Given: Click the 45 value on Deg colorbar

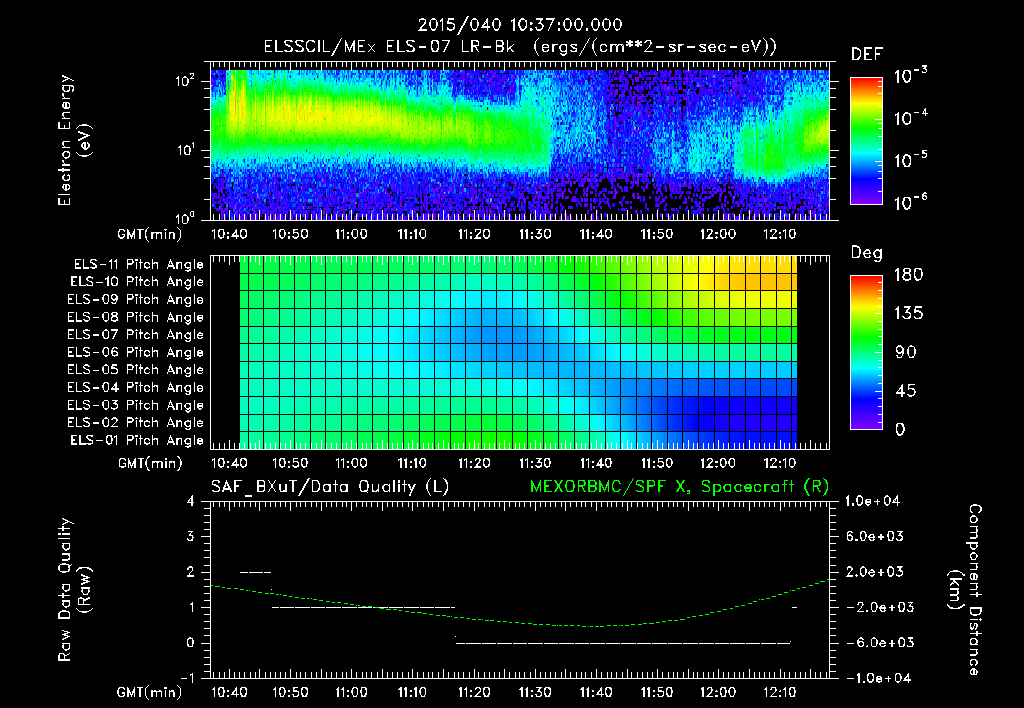Looking at the screenshot, I should (x=905, y=391).
